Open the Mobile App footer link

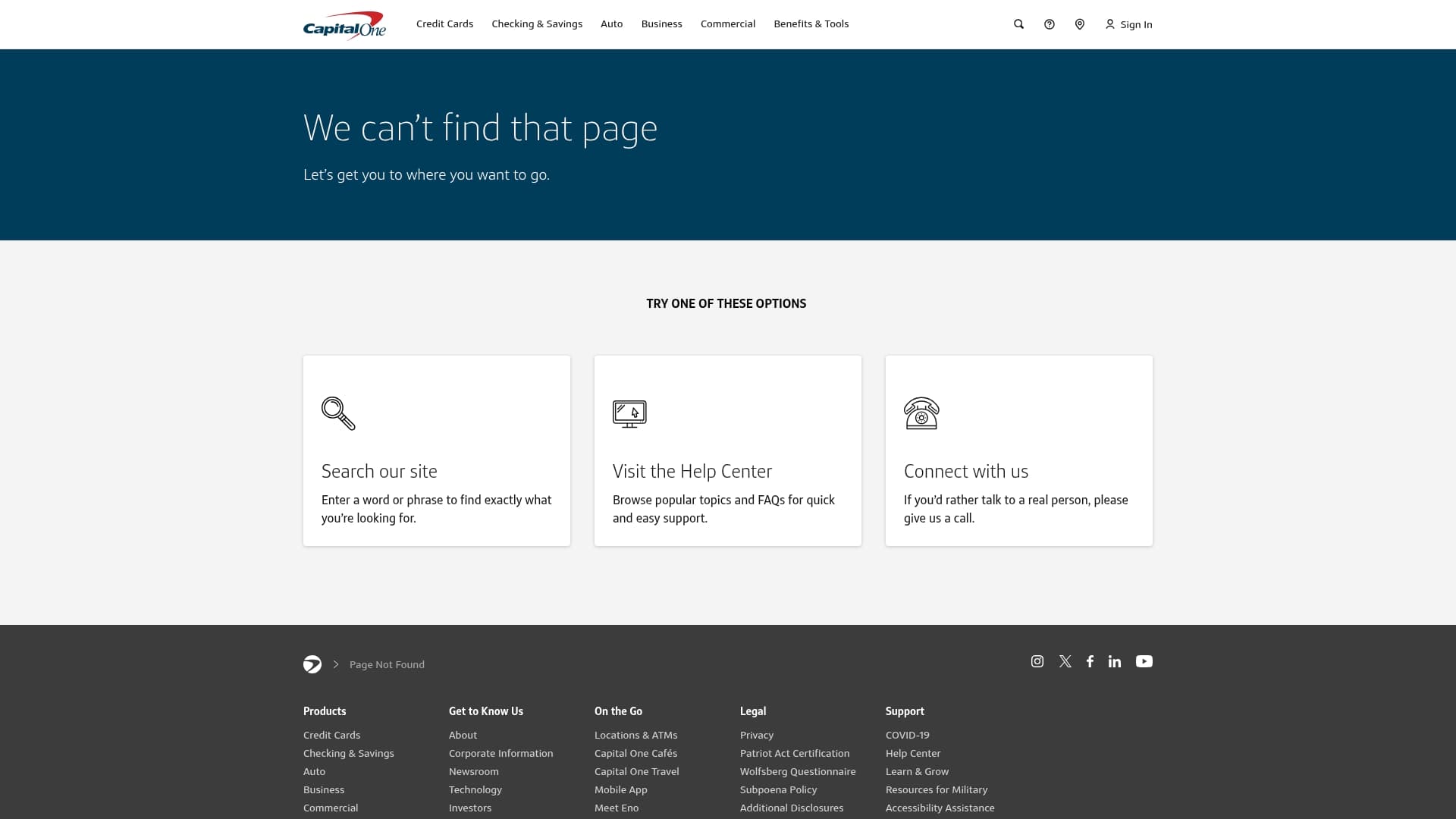click(620, 790)
